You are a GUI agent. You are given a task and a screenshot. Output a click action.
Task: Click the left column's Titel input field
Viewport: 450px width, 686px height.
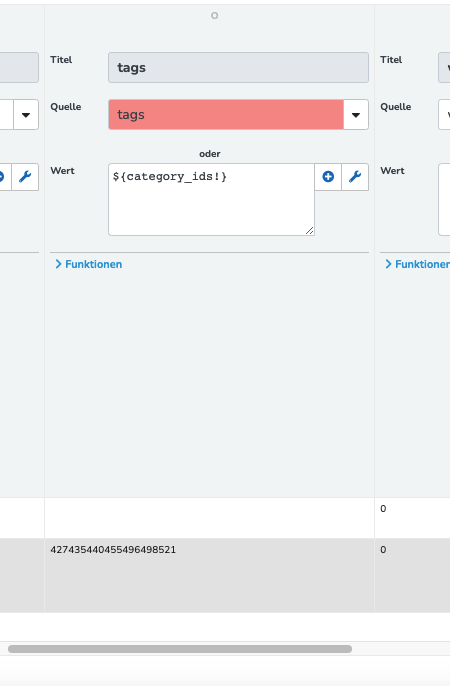coord(19,67)
